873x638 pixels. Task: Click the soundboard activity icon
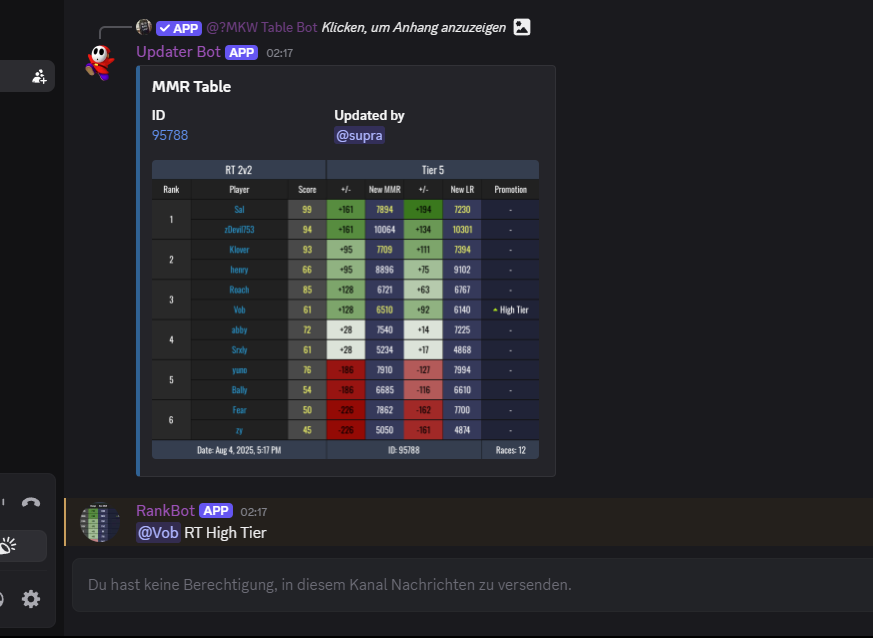tap(8, 546)
